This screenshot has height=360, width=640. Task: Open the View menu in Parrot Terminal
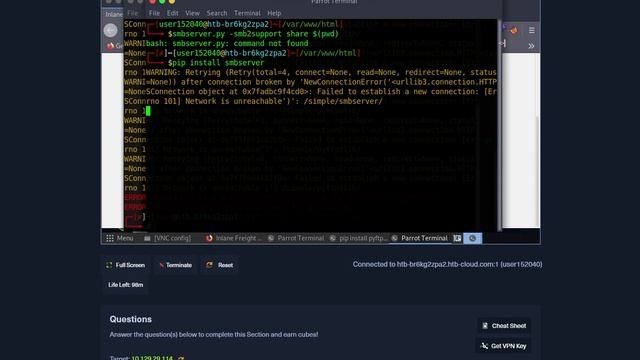click(x=192, y=13)
